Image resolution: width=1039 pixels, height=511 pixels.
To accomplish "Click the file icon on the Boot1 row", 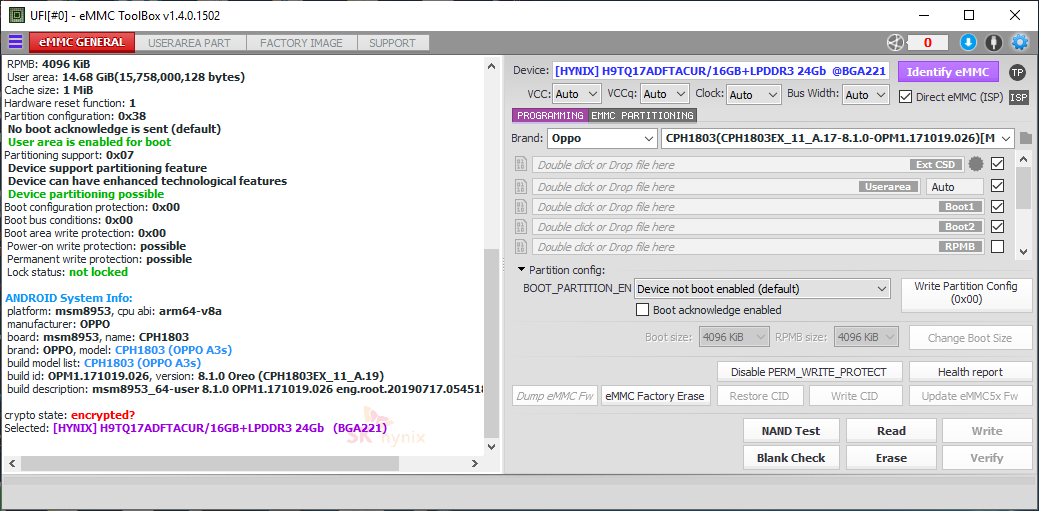I will point(521,207).
